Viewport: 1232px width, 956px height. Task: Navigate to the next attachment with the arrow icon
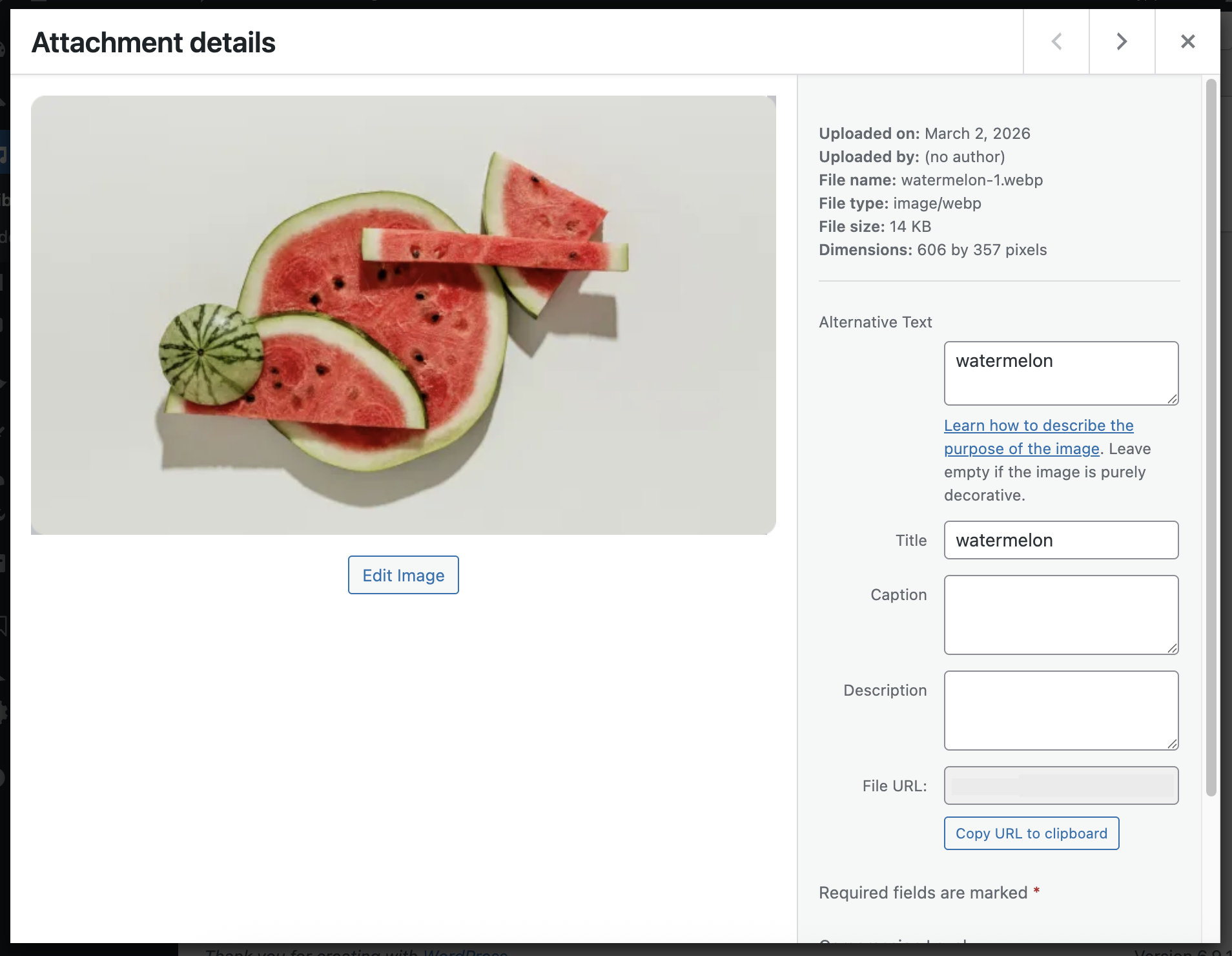point(1120,41)
